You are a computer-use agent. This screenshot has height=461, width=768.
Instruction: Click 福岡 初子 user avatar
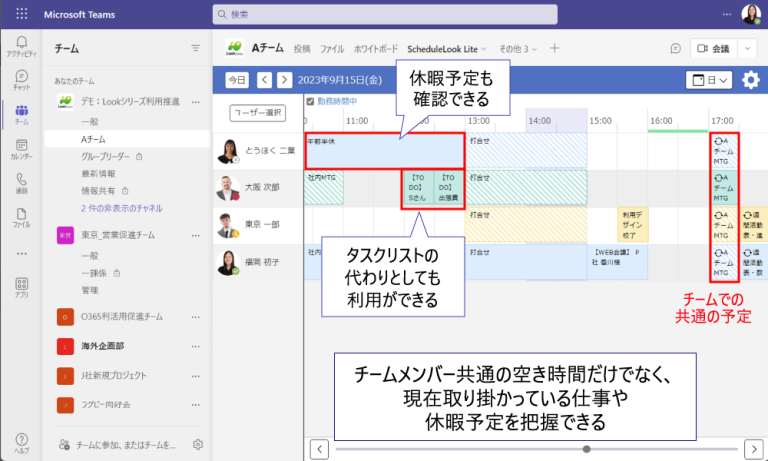(228, 263)
